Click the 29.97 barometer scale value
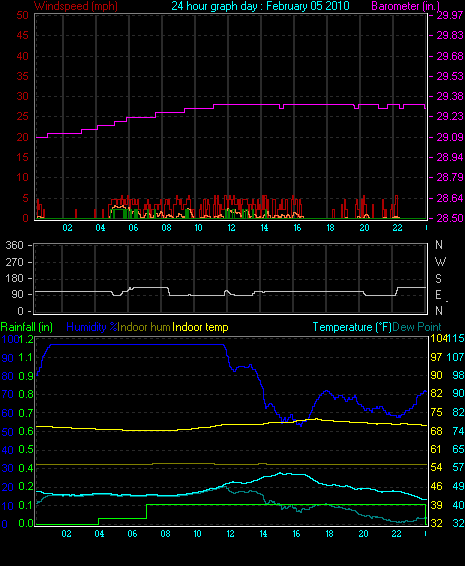 coord(450,15)
